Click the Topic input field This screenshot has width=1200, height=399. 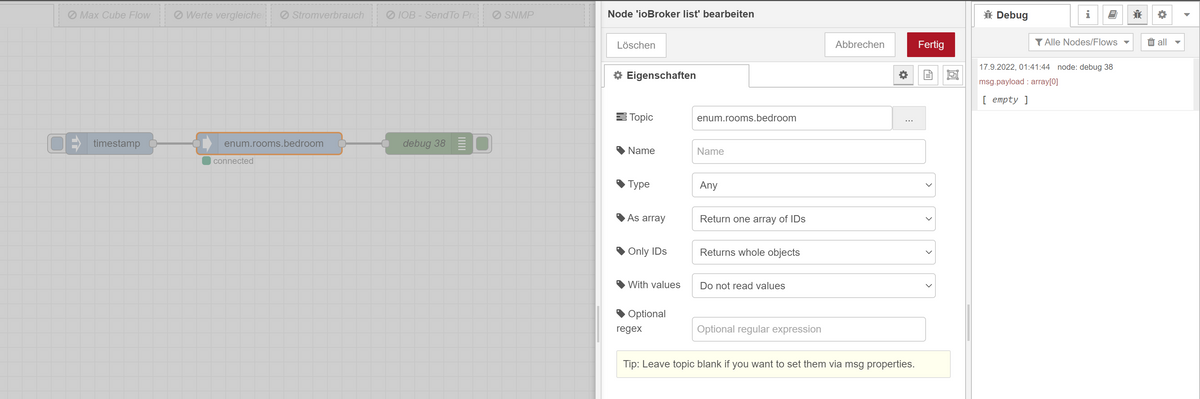[792, 118]
